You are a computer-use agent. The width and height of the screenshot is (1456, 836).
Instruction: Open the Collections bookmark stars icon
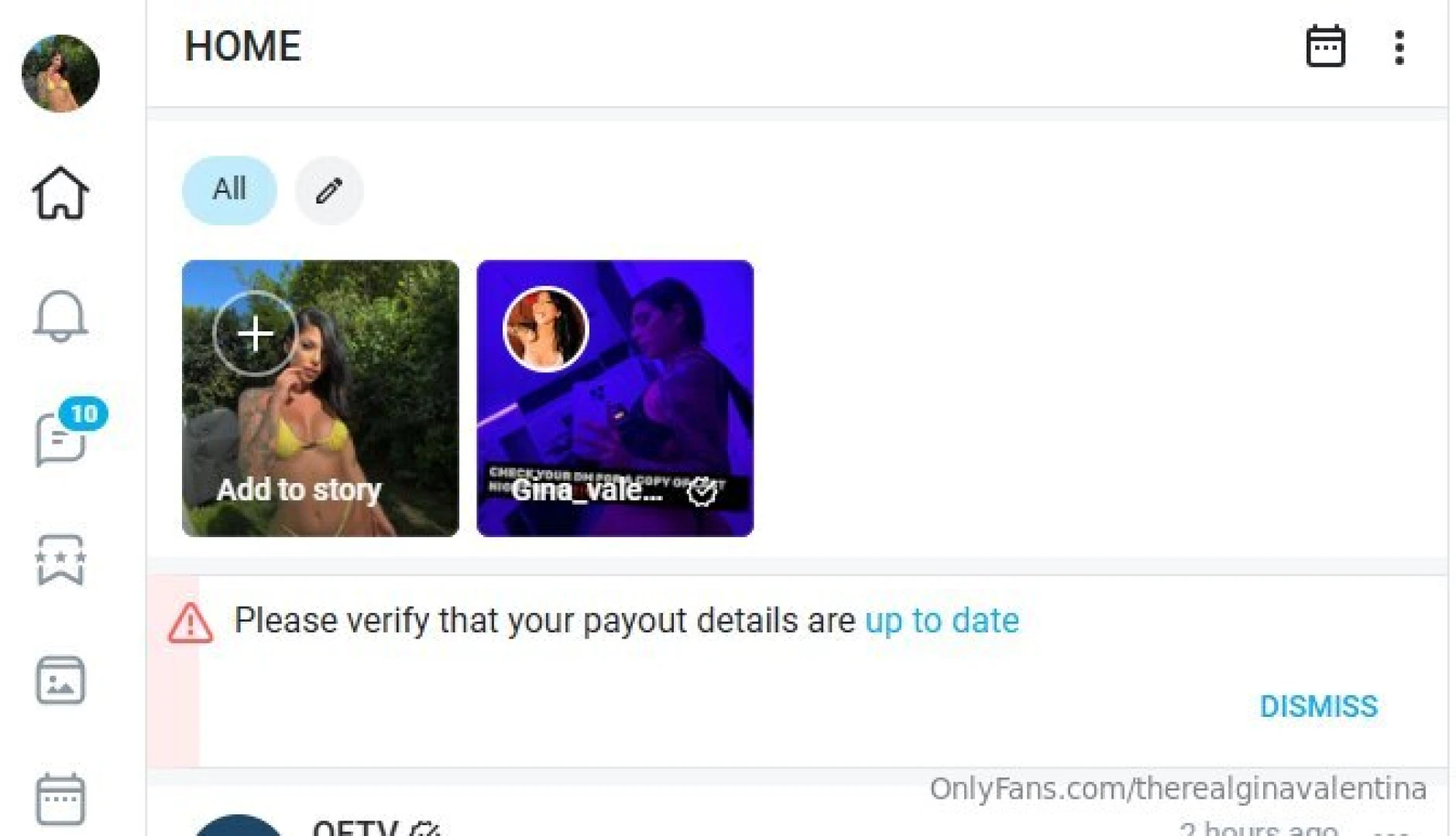click(60, 559)
